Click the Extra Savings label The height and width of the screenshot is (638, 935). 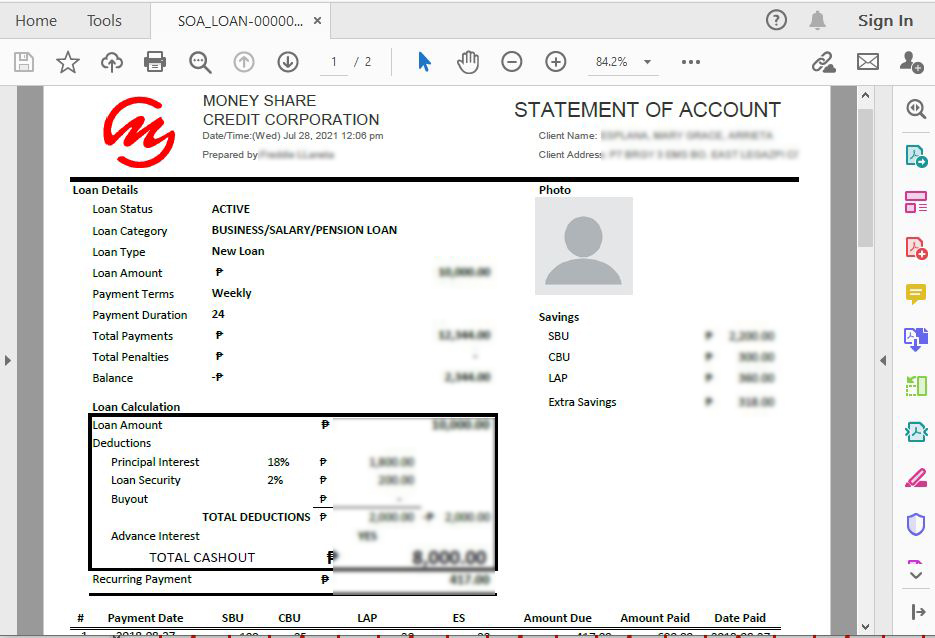(x=582, y=402)
